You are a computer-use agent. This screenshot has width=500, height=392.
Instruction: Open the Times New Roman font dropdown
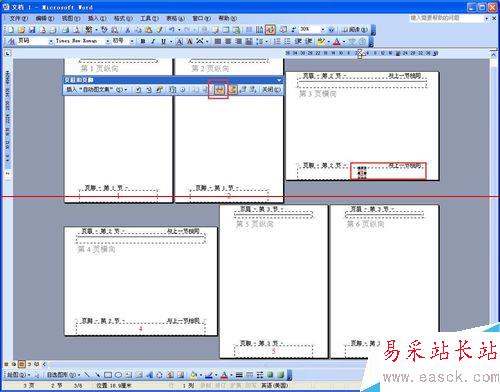(108, 41)
